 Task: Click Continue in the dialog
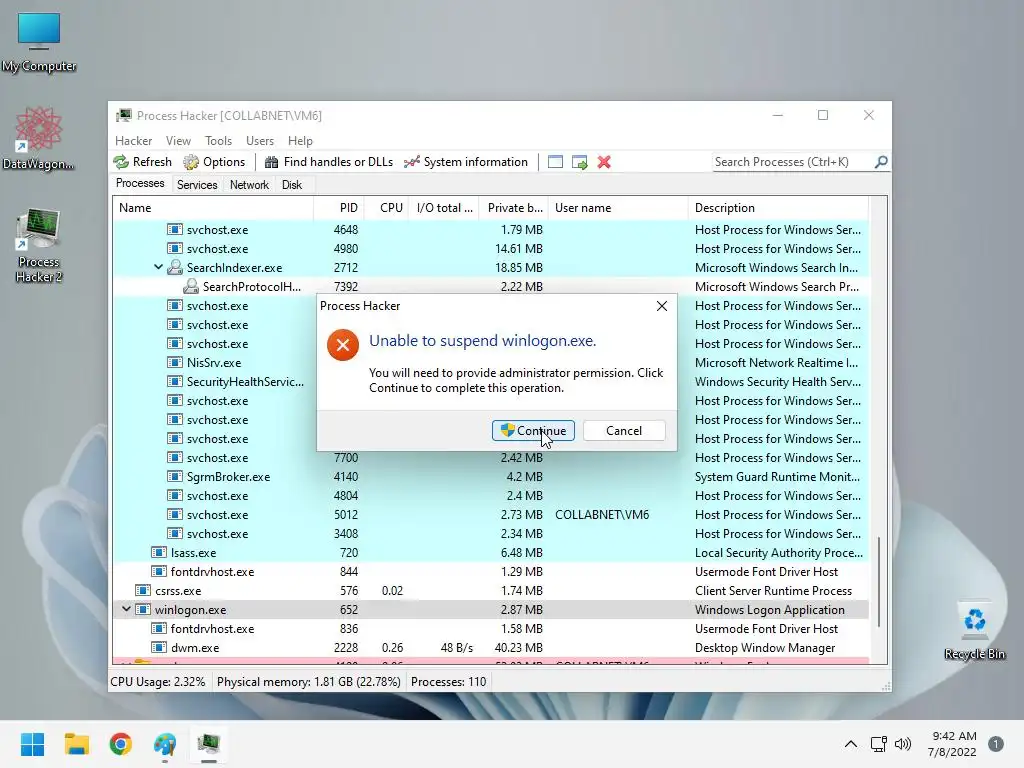[534, 430]
